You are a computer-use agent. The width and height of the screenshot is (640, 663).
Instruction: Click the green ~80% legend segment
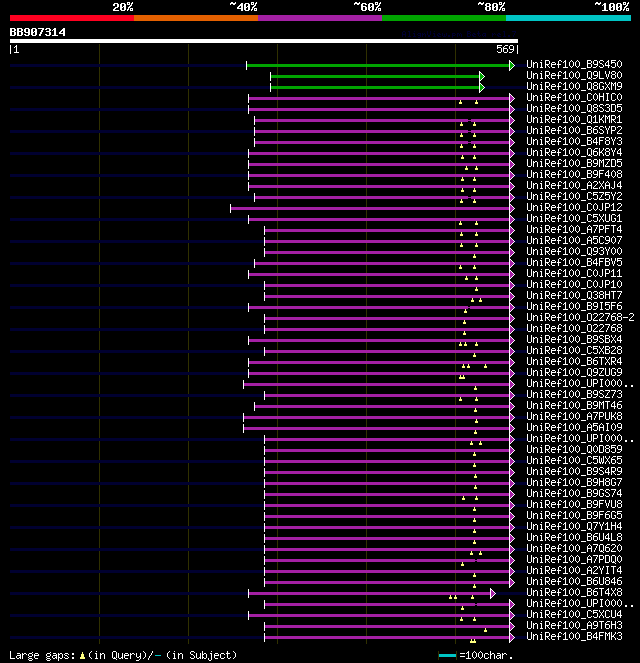(x=444, y=18)
